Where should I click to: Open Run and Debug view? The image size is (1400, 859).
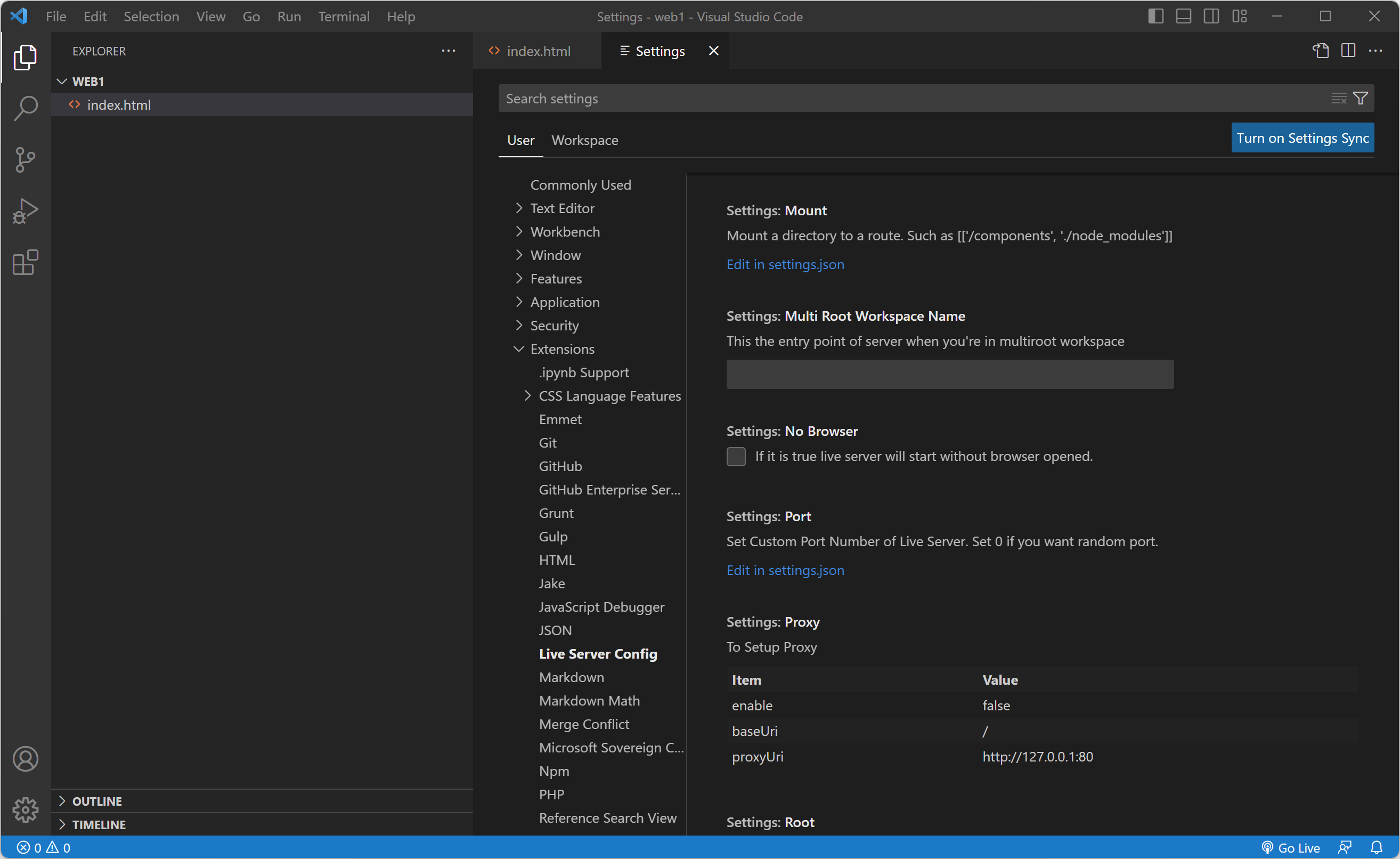25,211
